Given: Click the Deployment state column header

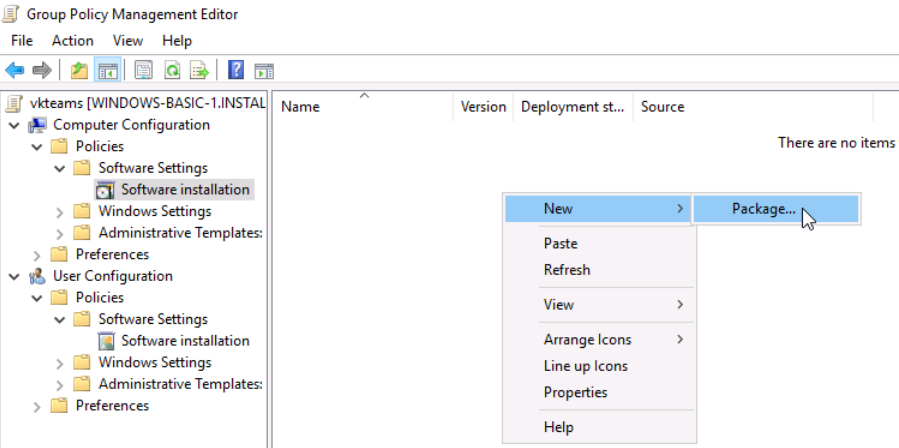Looking at the screenshot, I should coord(572,107).
